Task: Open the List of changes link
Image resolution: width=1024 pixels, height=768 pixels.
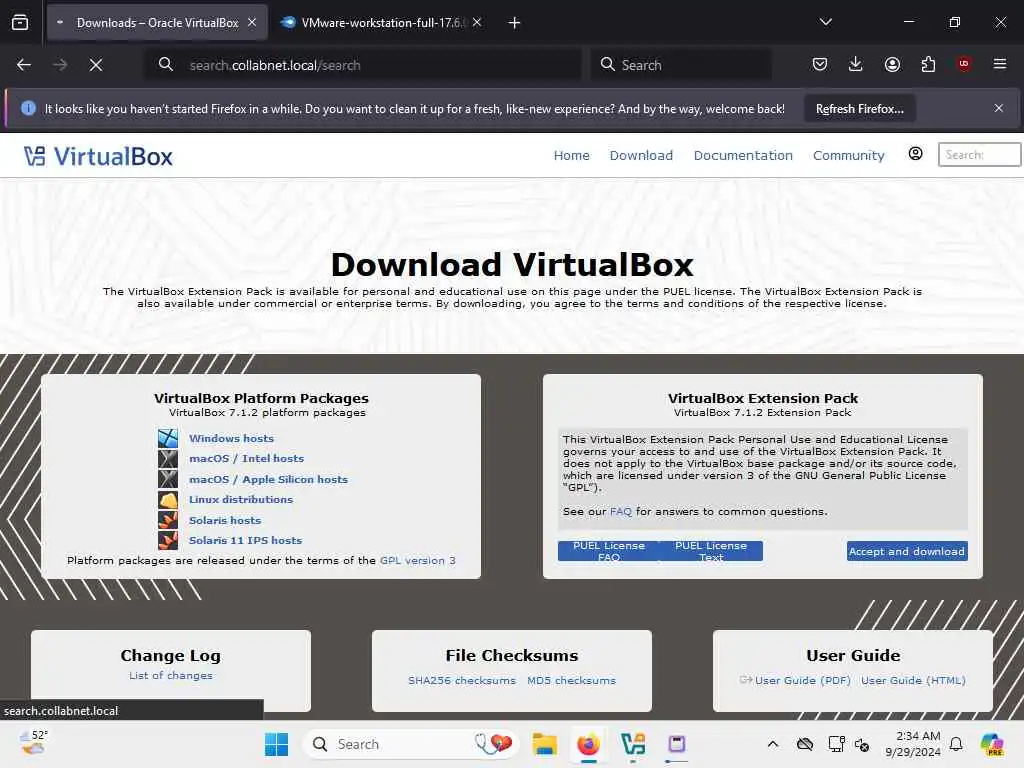Action: point(170,675)
